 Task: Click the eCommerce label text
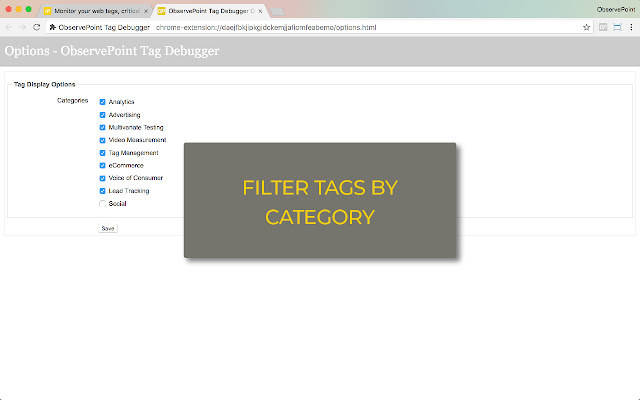pyautogui.click(x=126, y=166)
